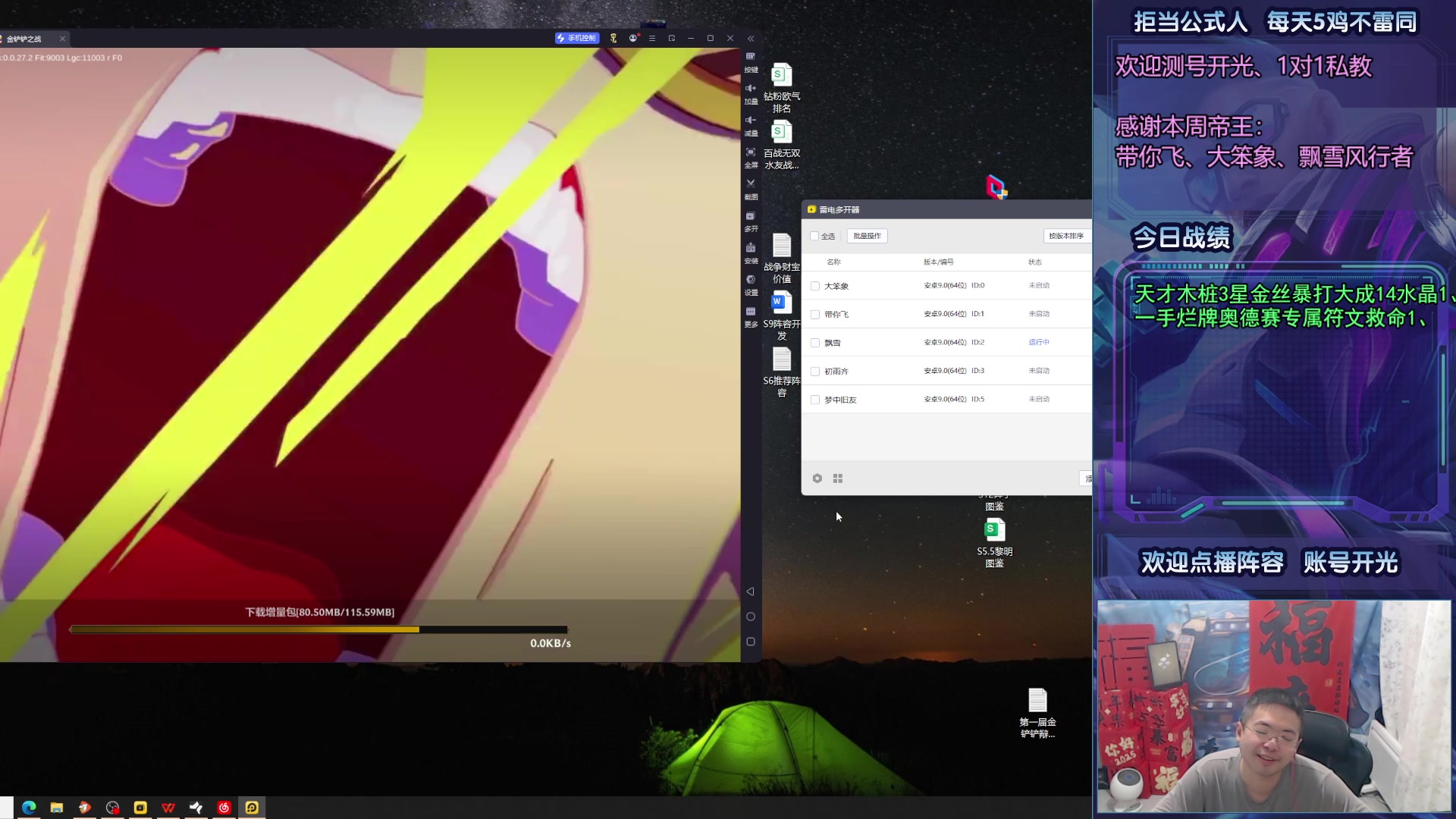Open WPS Office from the taskbar
1456x819 pixels.
pyautogui.click(x=168, y=808)
